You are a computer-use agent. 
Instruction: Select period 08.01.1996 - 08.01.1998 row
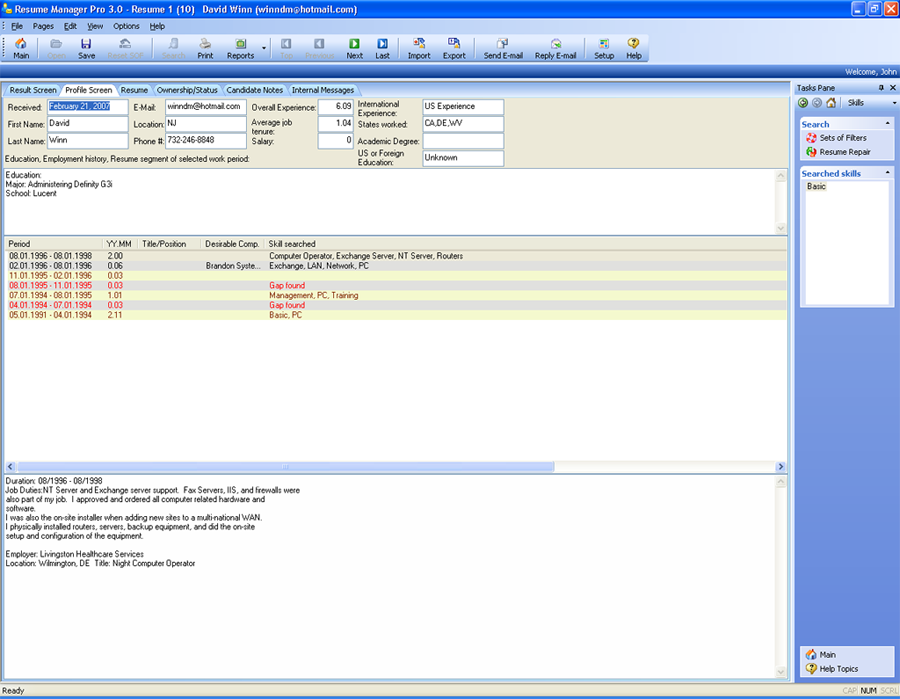395,256
